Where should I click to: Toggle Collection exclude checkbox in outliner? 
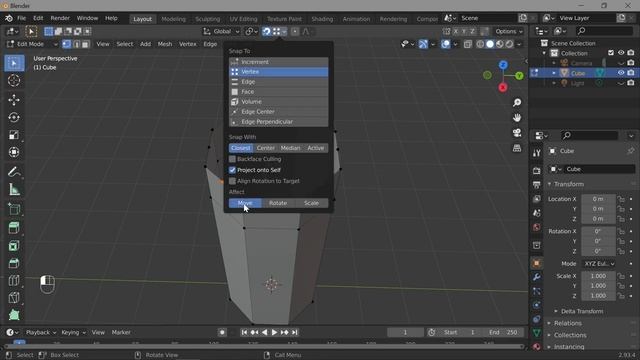[x=611, y=53]
